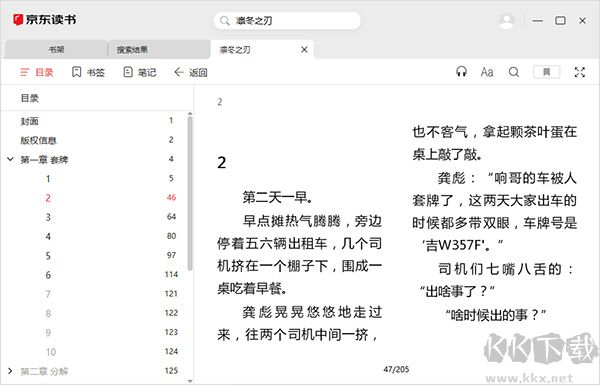Open the 笔记 notes panel
Screen dimensions: 600x385
click(140, 72)
